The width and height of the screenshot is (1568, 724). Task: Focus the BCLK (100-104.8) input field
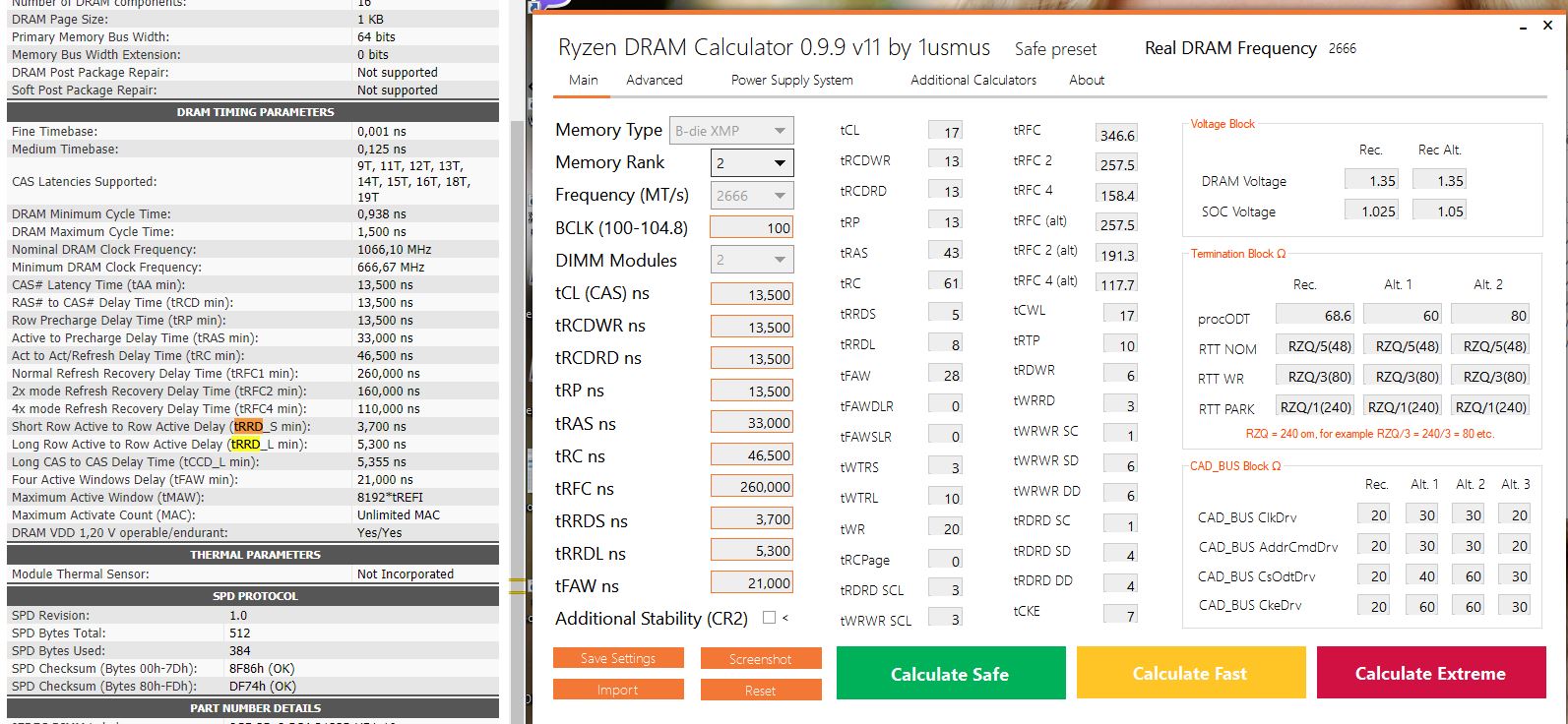coord(752,227)
